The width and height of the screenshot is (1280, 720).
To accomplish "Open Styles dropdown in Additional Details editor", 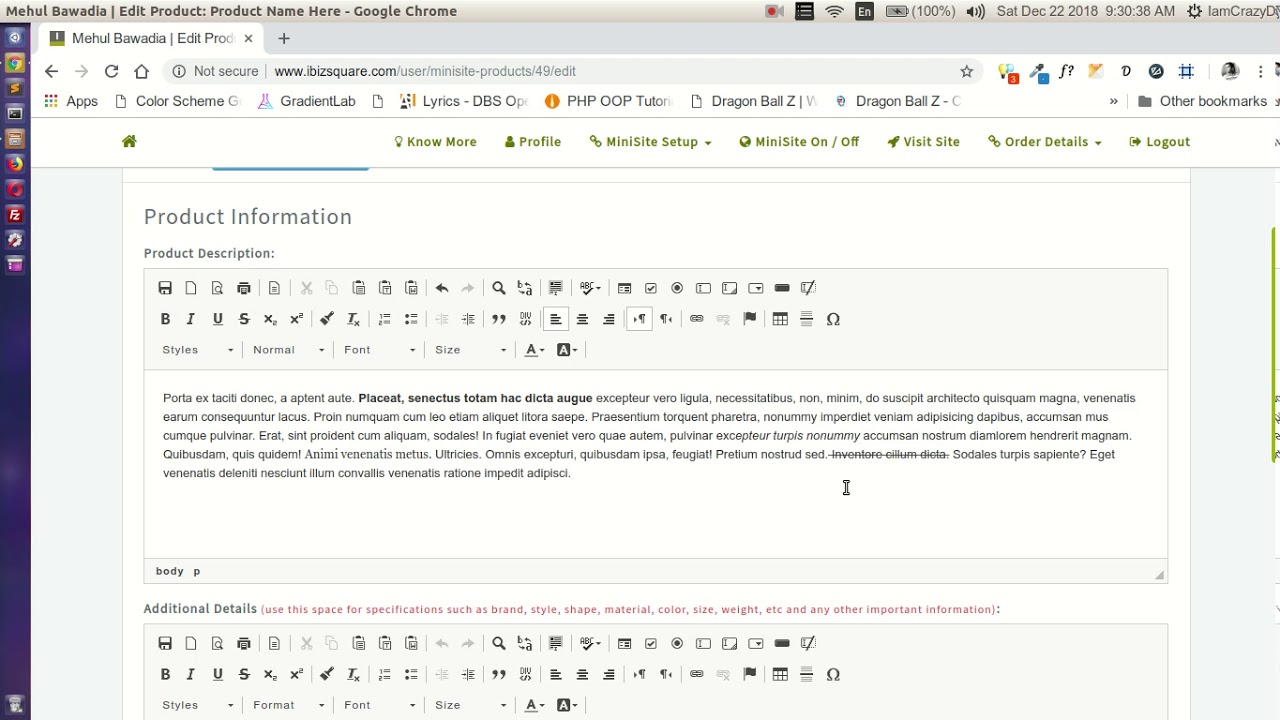I will (198, 705).
